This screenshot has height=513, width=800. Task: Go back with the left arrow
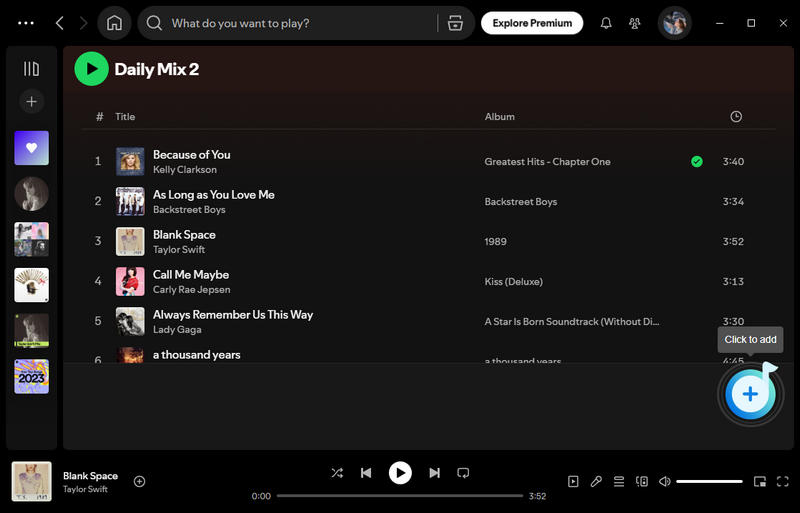coord(60,23)
